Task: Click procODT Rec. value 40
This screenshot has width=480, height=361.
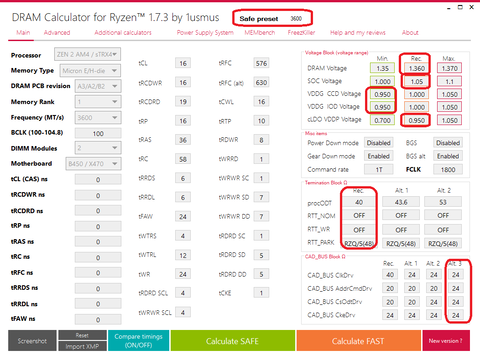Action: 359,202
